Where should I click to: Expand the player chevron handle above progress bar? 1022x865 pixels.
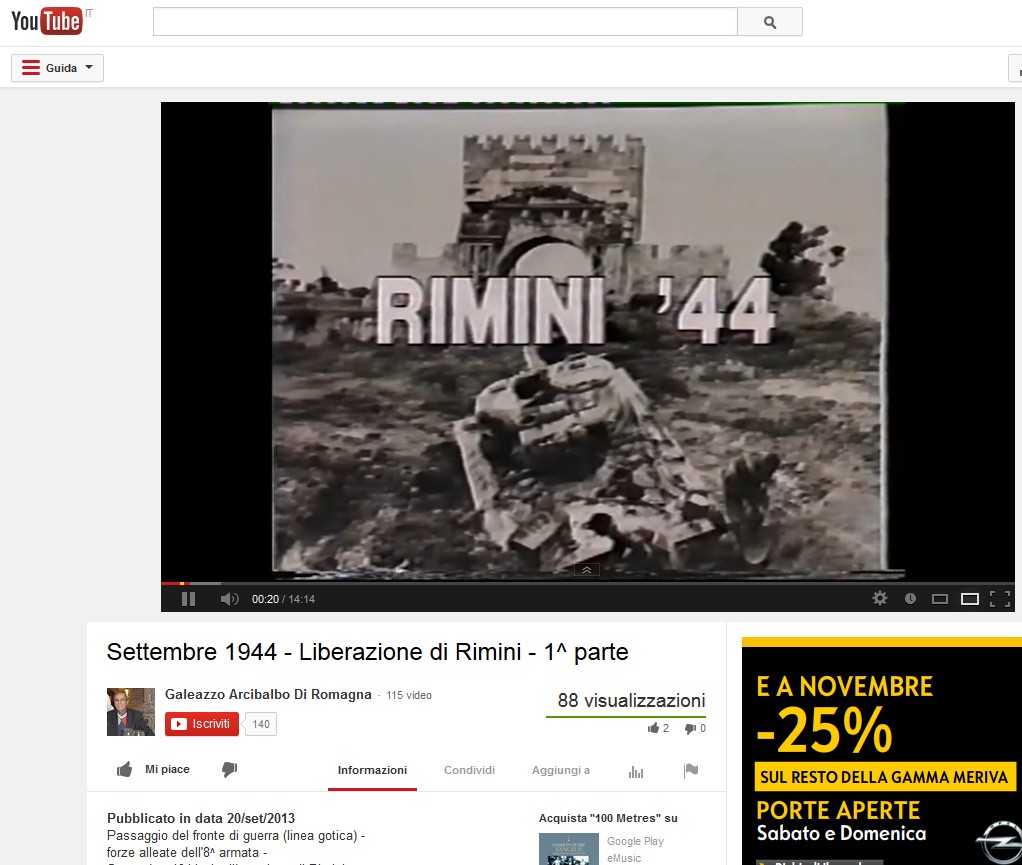click(x=587, y=570)
